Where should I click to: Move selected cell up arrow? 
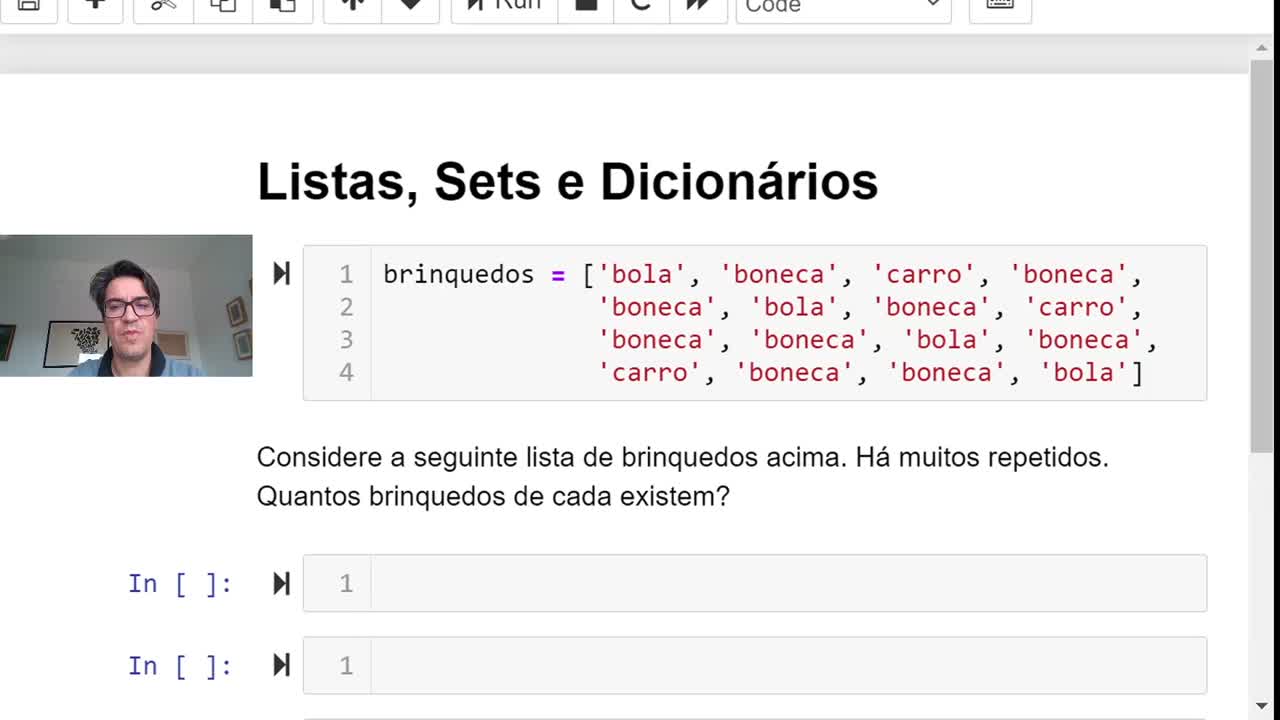click(352, 6)
